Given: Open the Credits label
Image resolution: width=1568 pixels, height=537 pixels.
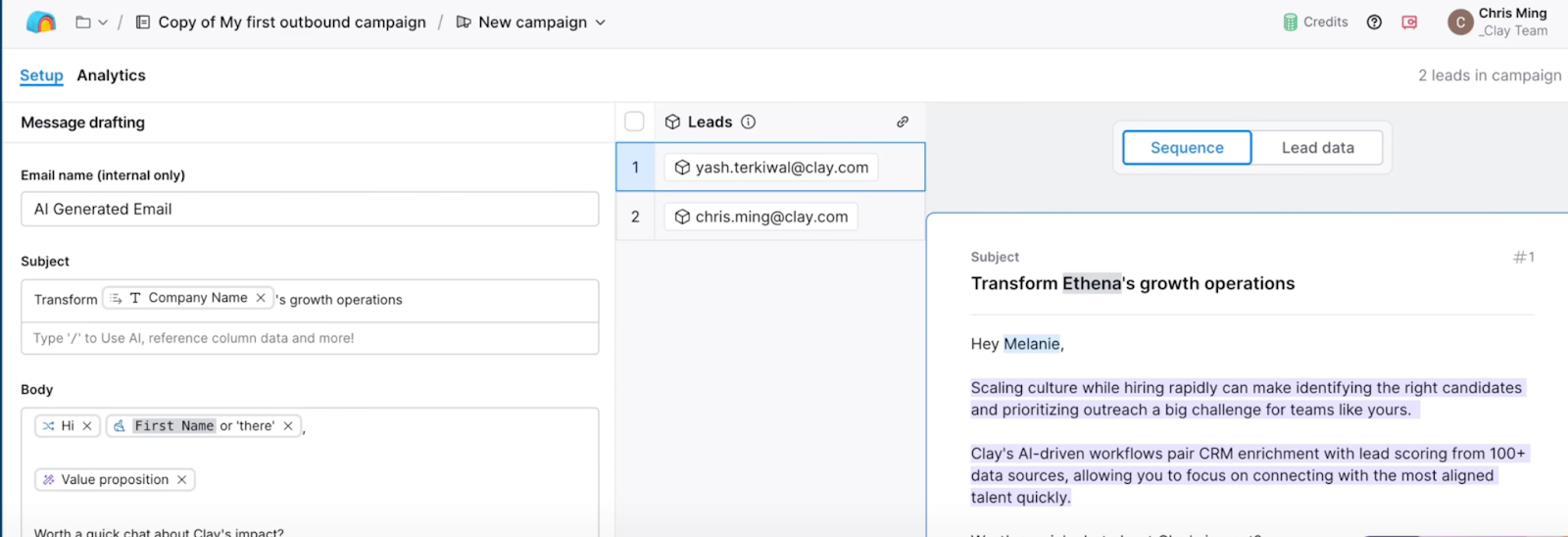Looking at the screenshot, I should tap(1326, 22).
